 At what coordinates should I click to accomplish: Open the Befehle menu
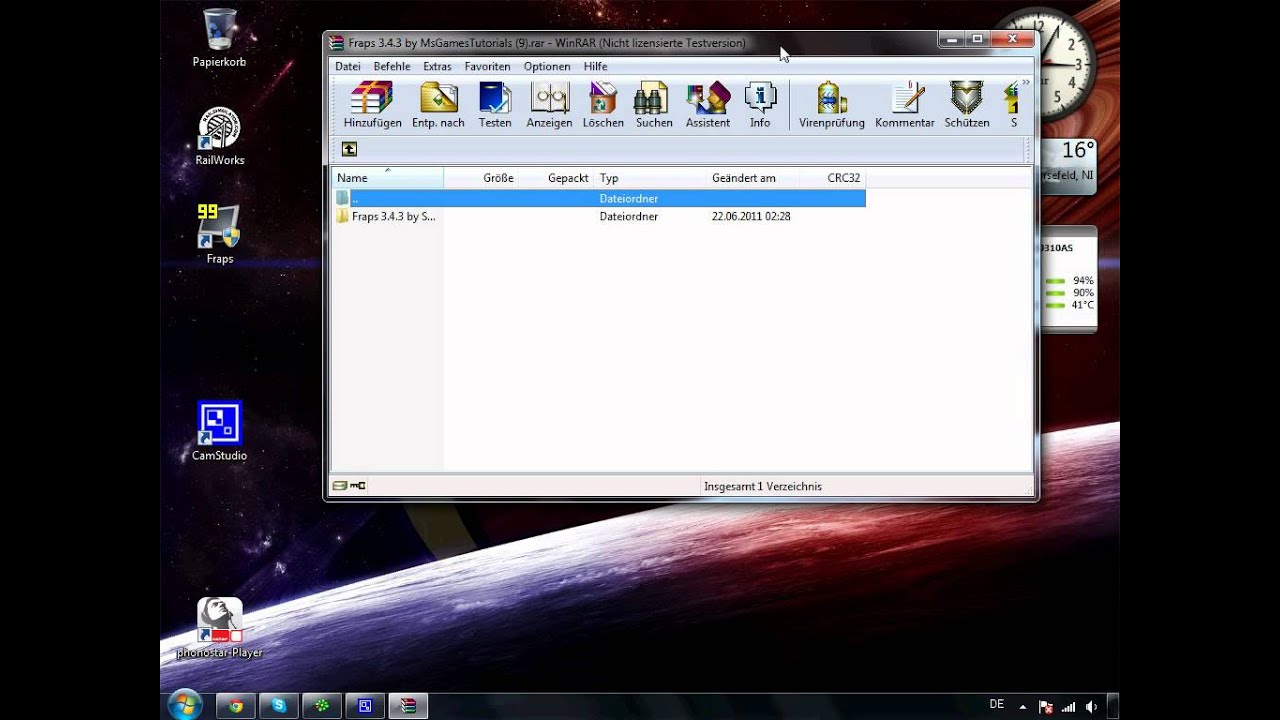point(392,66)
